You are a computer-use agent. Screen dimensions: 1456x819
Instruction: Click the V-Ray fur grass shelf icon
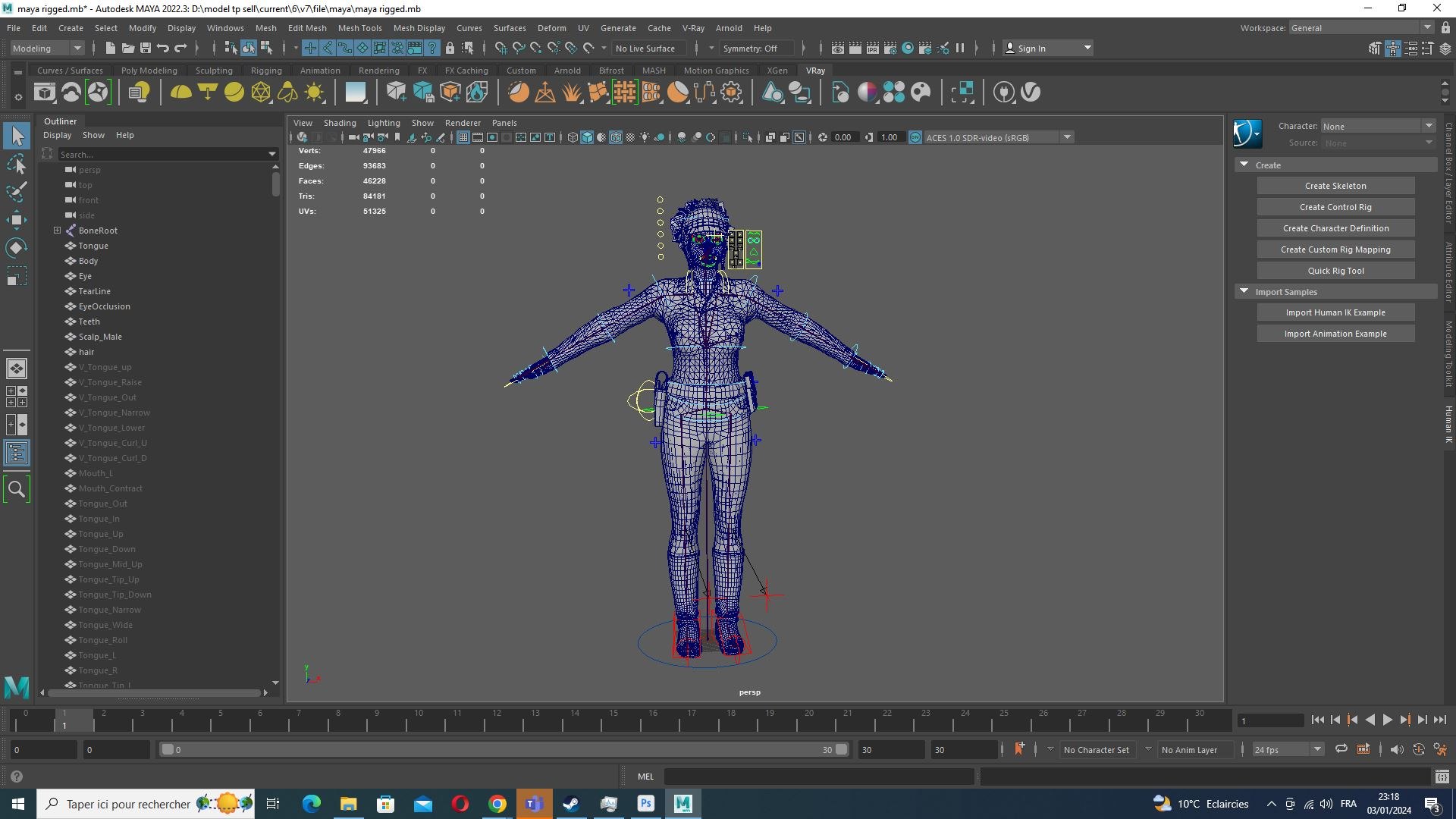pos(571,93)
